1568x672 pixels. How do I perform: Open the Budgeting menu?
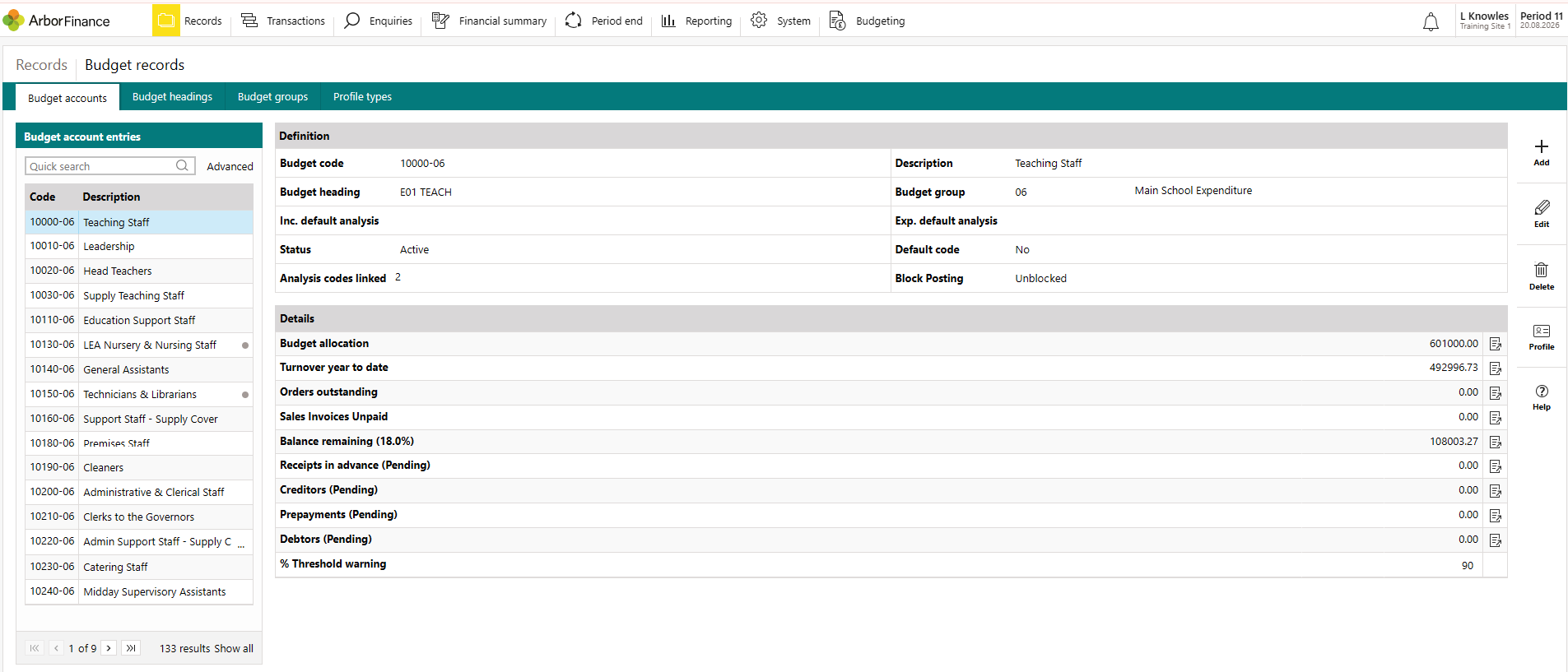867,21
